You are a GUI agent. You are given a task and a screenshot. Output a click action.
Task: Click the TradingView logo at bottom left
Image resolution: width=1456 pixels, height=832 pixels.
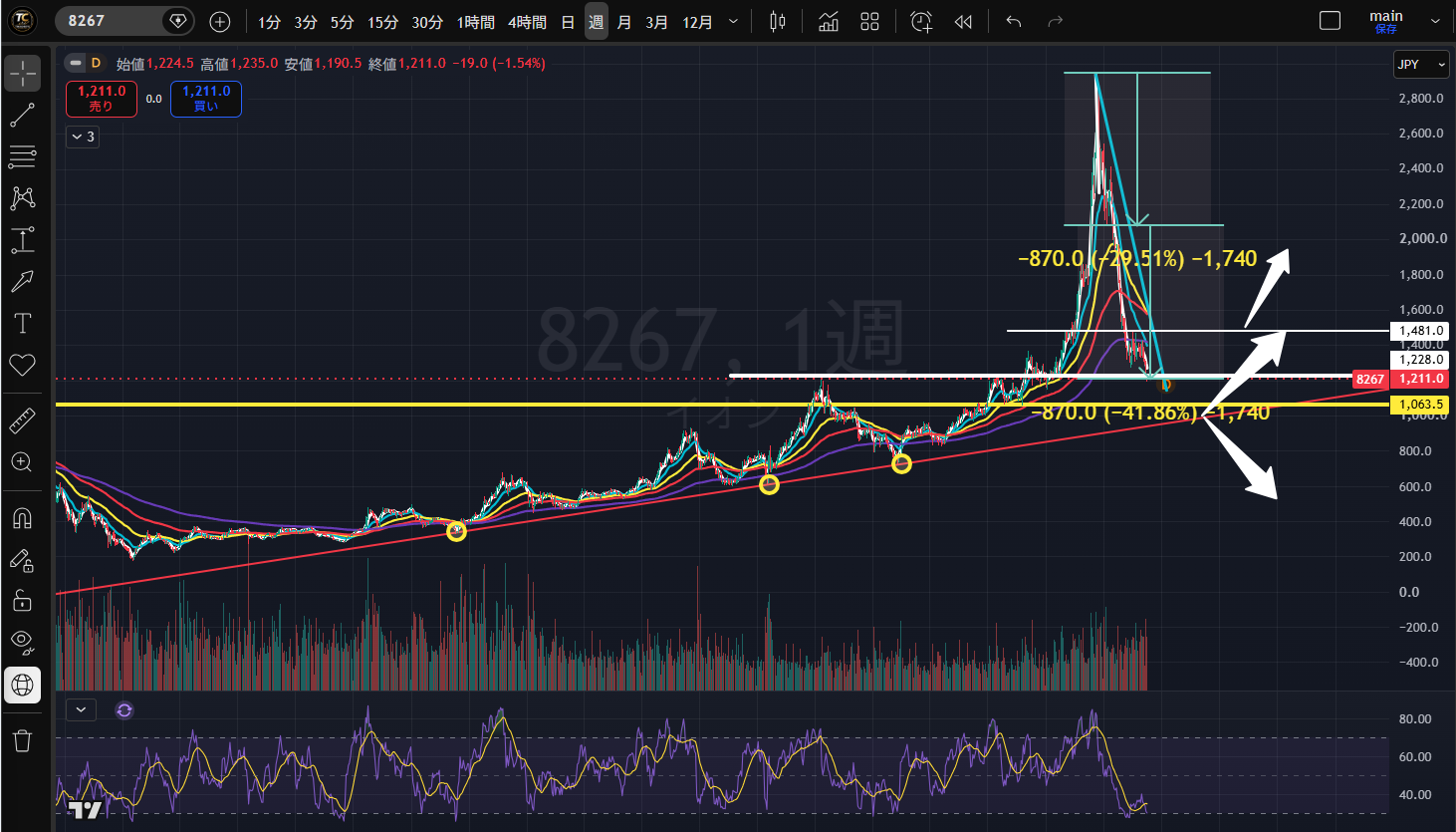pos(86,810)
